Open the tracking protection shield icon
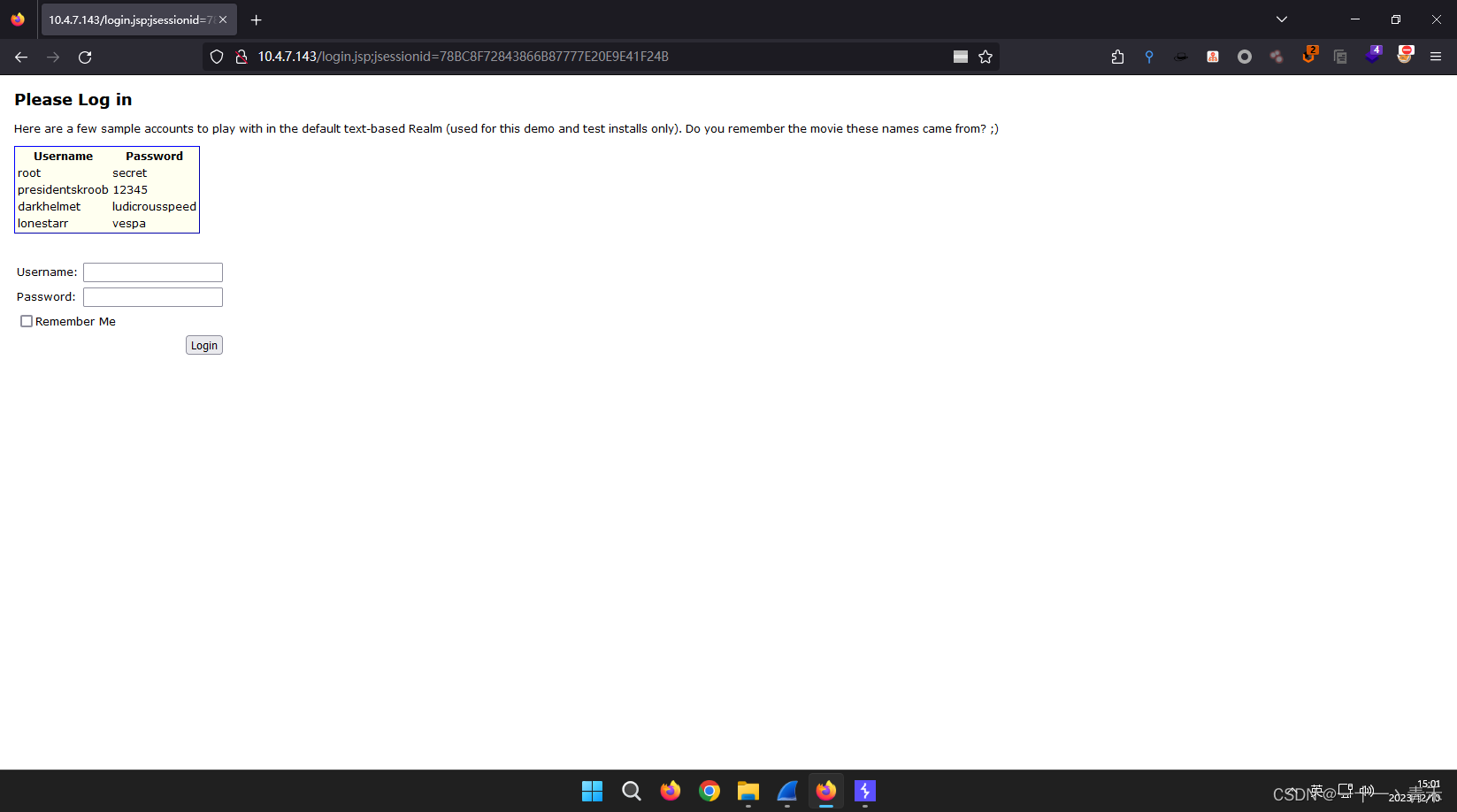The width and height of the screenshot is (1457, 812). [x=217, y=57]
